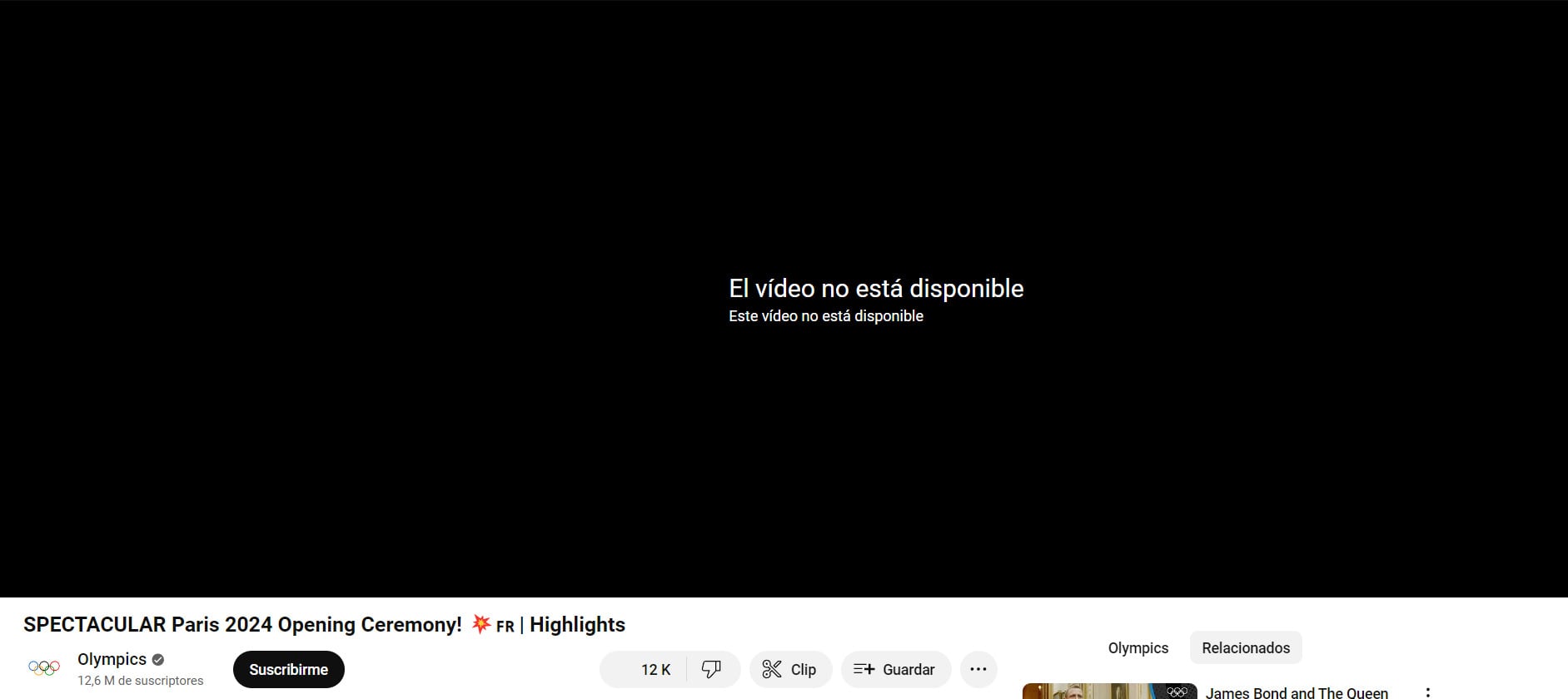Visit the Olympics channel name link
Screen dimensions: 1568x699
pos(112,659)
